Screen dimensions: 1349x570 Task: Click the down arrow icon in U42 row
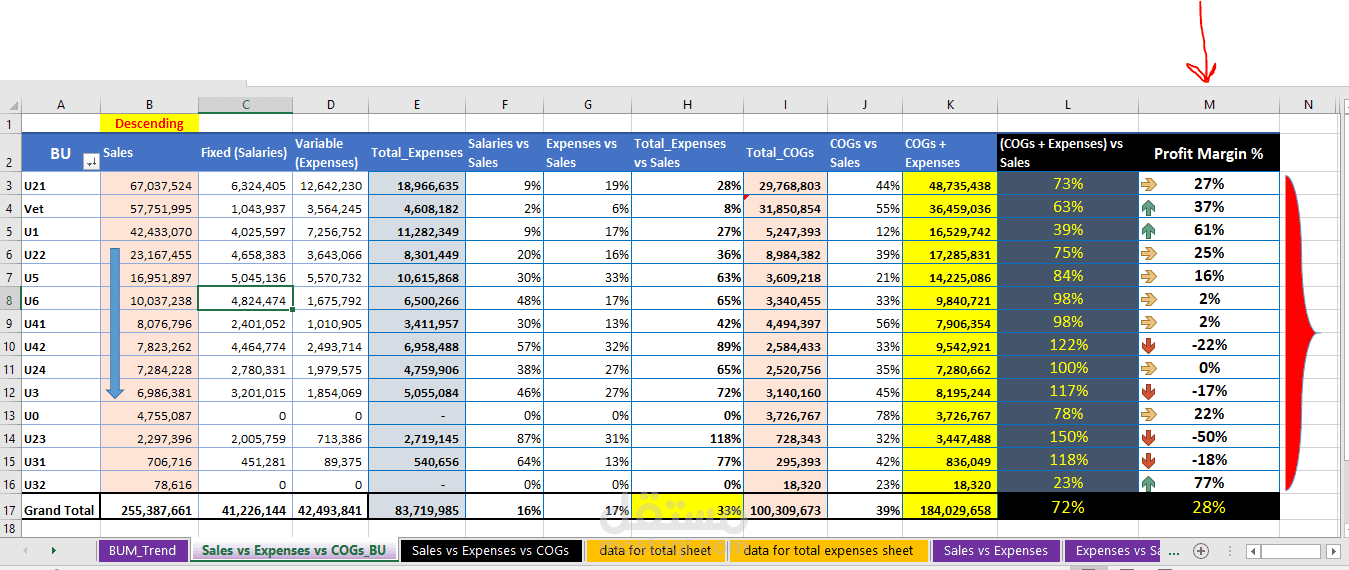1148,345
